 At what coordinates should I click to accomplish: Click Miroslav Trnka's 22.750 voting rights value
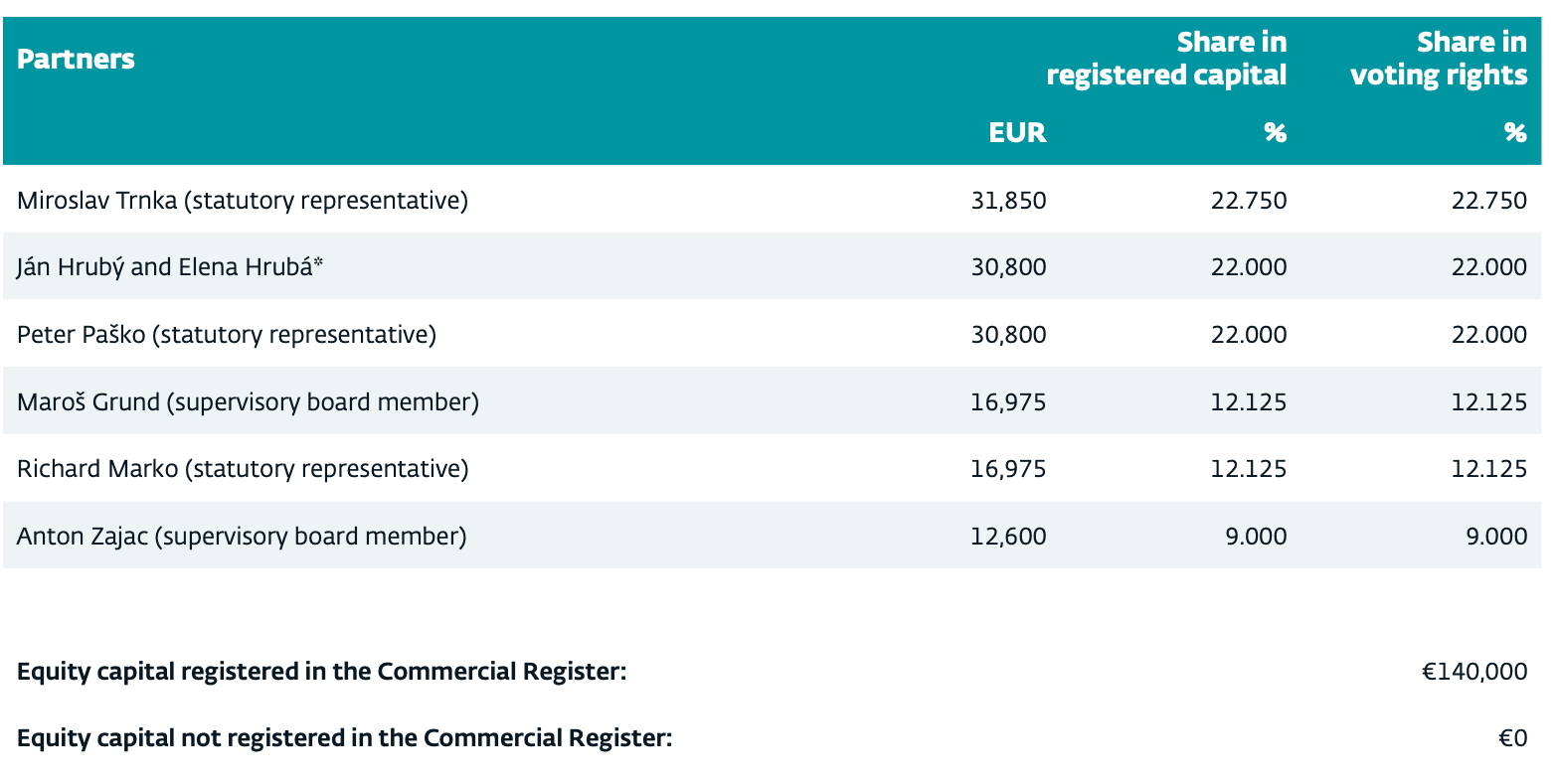pos(1488,201)
